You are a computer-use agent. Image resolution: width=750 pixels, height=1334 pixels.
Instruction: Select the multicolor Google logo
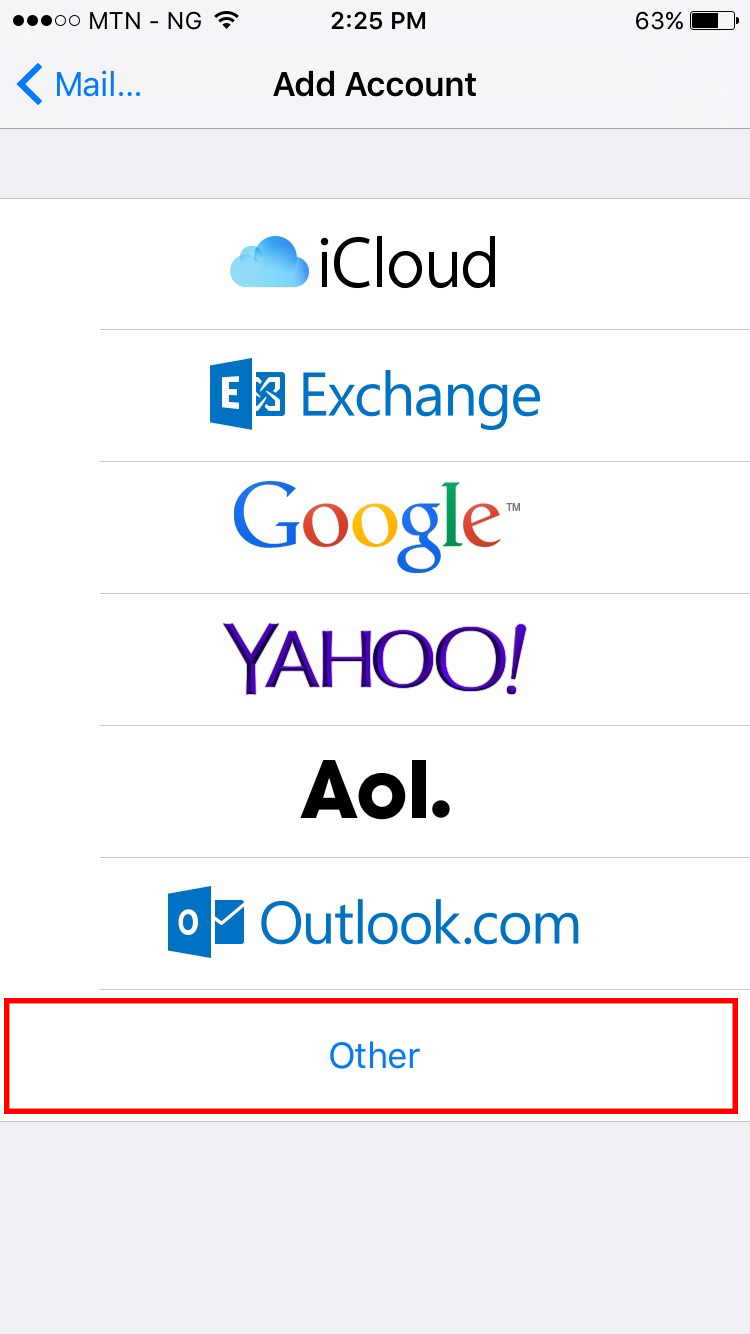[x=376, y=527]
